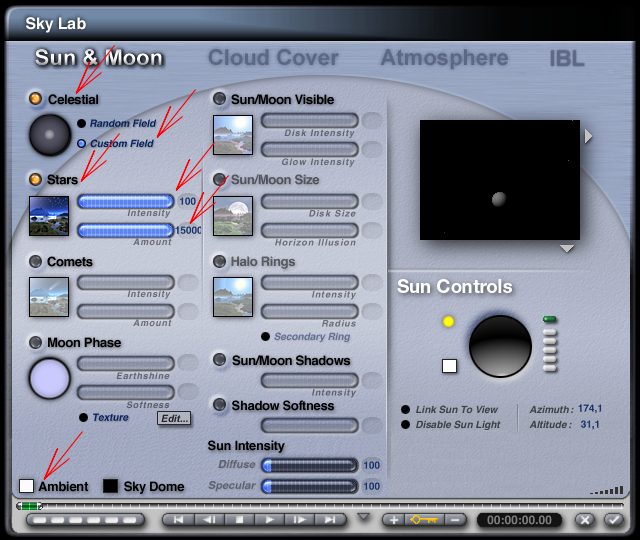Image resolution: width=640 pixels, height=540 pixels.
Task: Click the Sun Controls trackball
Action: tap(500, 346)
